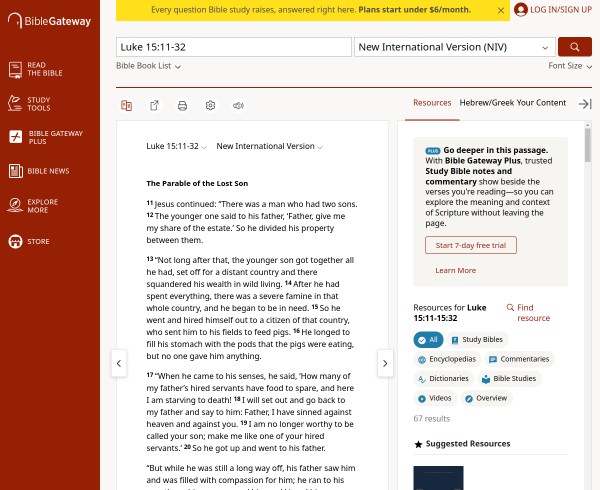Open the Bible News sidebar icon

point(16,171)
